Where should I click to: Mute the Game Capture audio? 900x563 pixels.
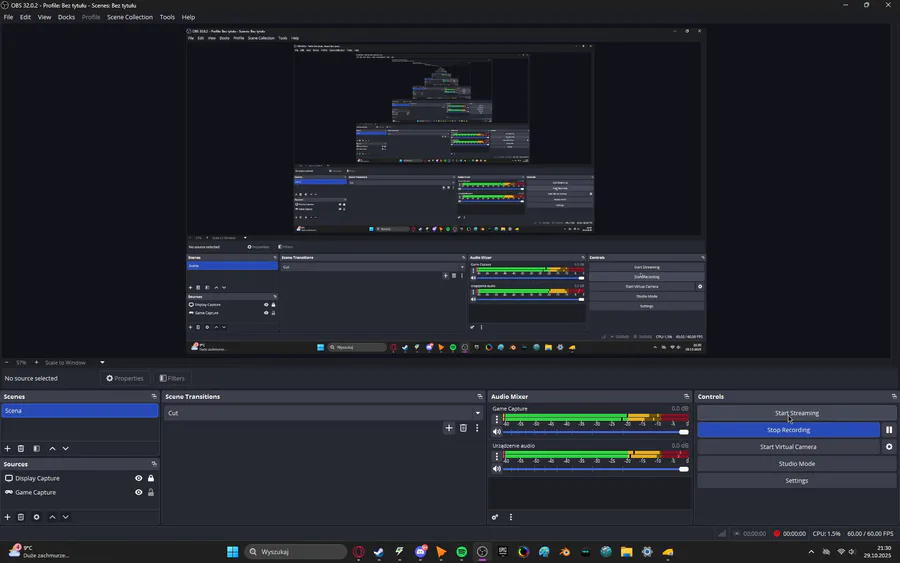[497, 432]
